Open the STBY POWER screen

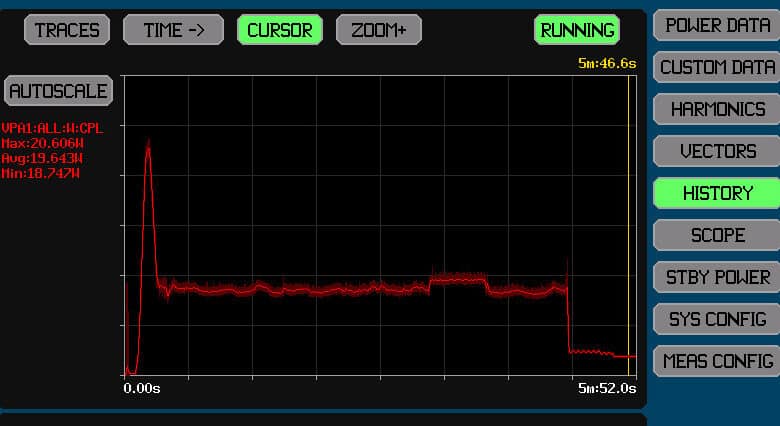(717, 277)
